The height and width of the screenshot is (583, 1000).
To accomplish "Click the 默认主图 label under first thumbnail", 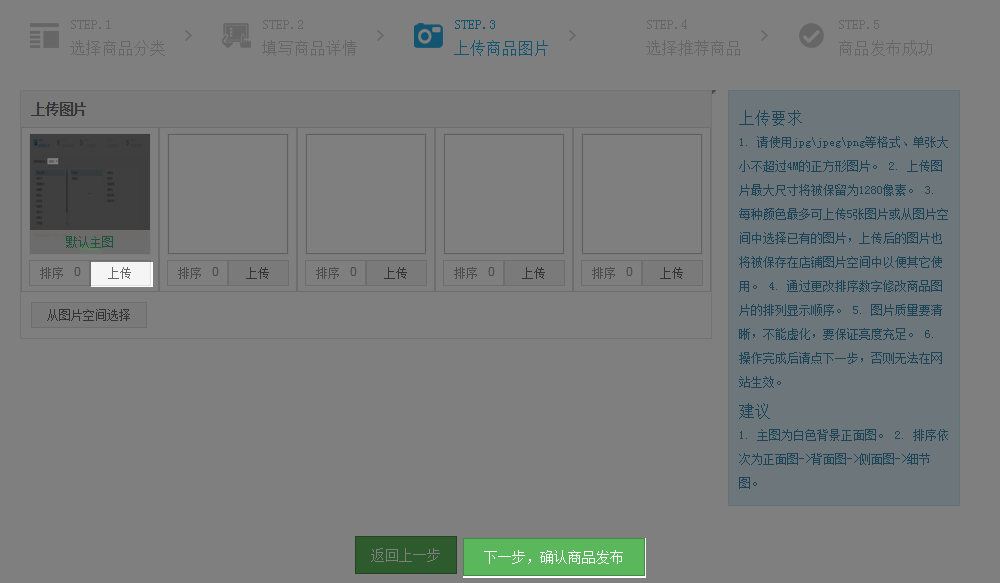I will click(x=90, y=242).
